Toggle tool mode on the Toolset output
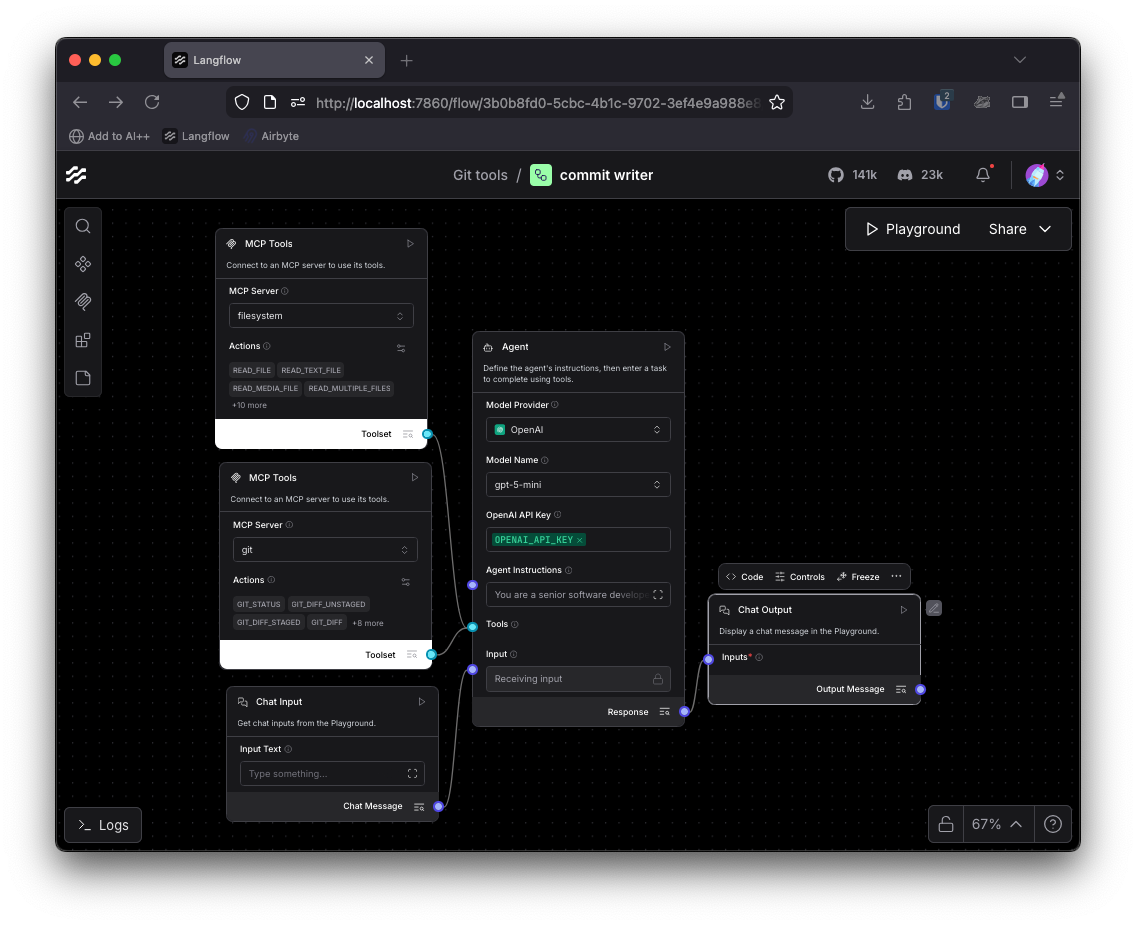 pos(408,434)
